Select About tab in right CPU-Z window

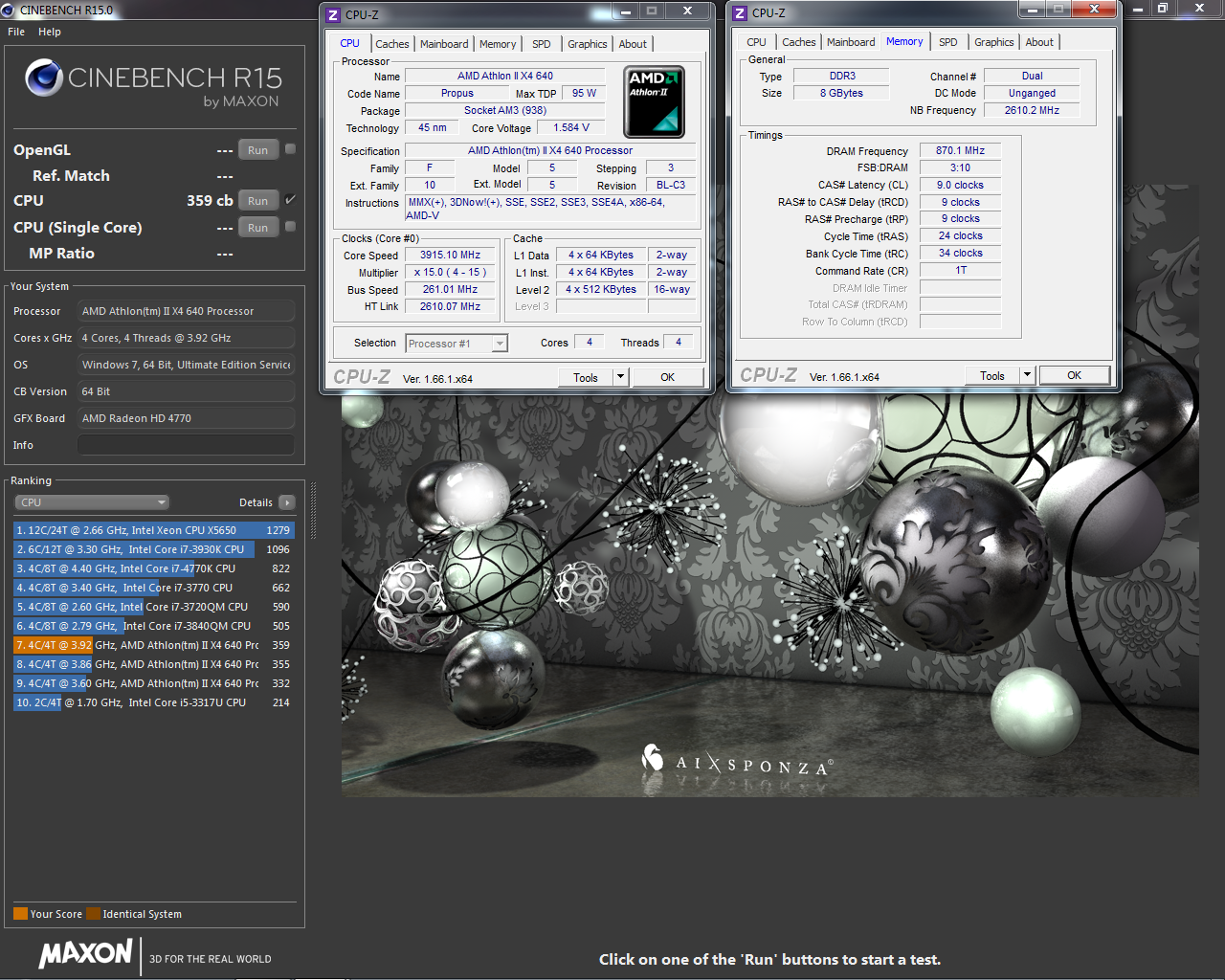pos(1039,42)
